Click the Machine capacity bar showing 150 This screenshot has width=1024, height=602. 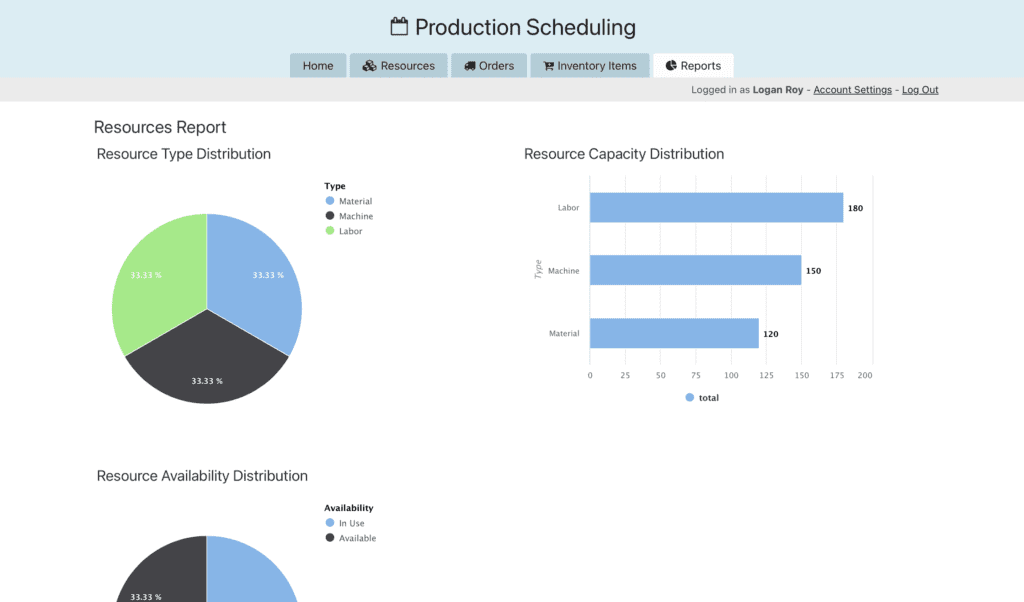click(695, 270)
